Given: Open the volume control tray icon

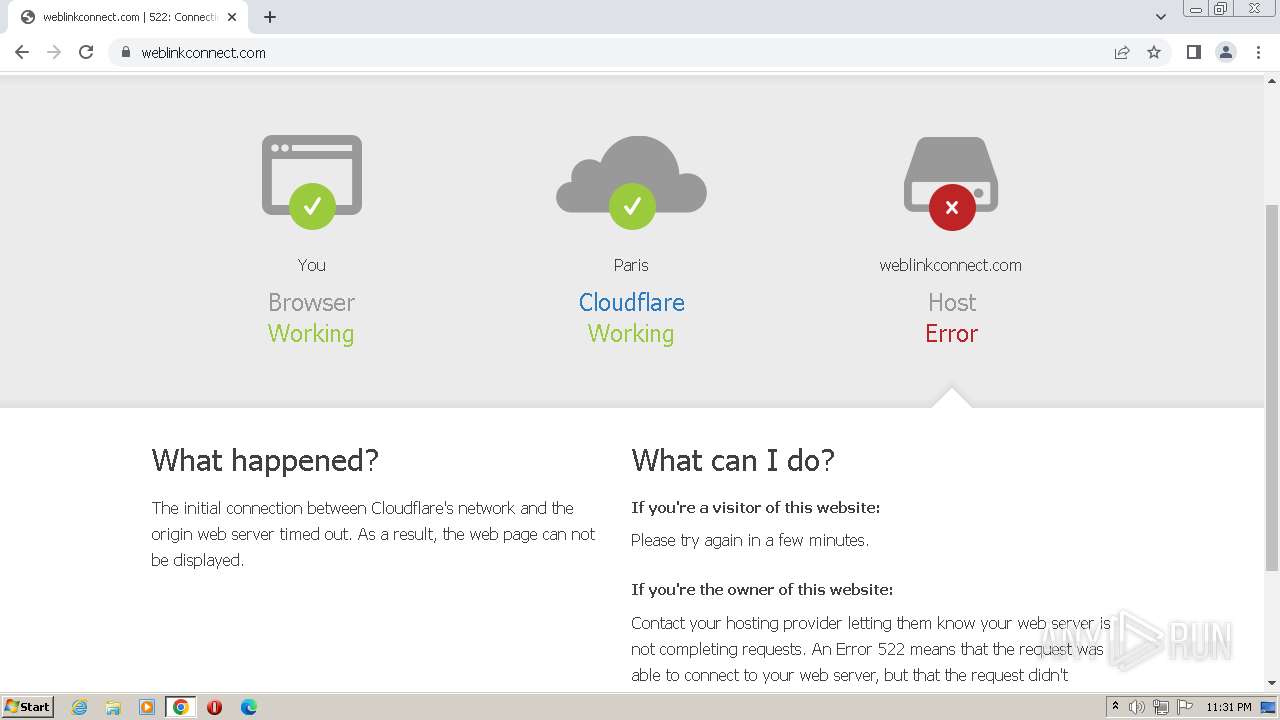Looking at the screenshot, I should coord(1137,707).
